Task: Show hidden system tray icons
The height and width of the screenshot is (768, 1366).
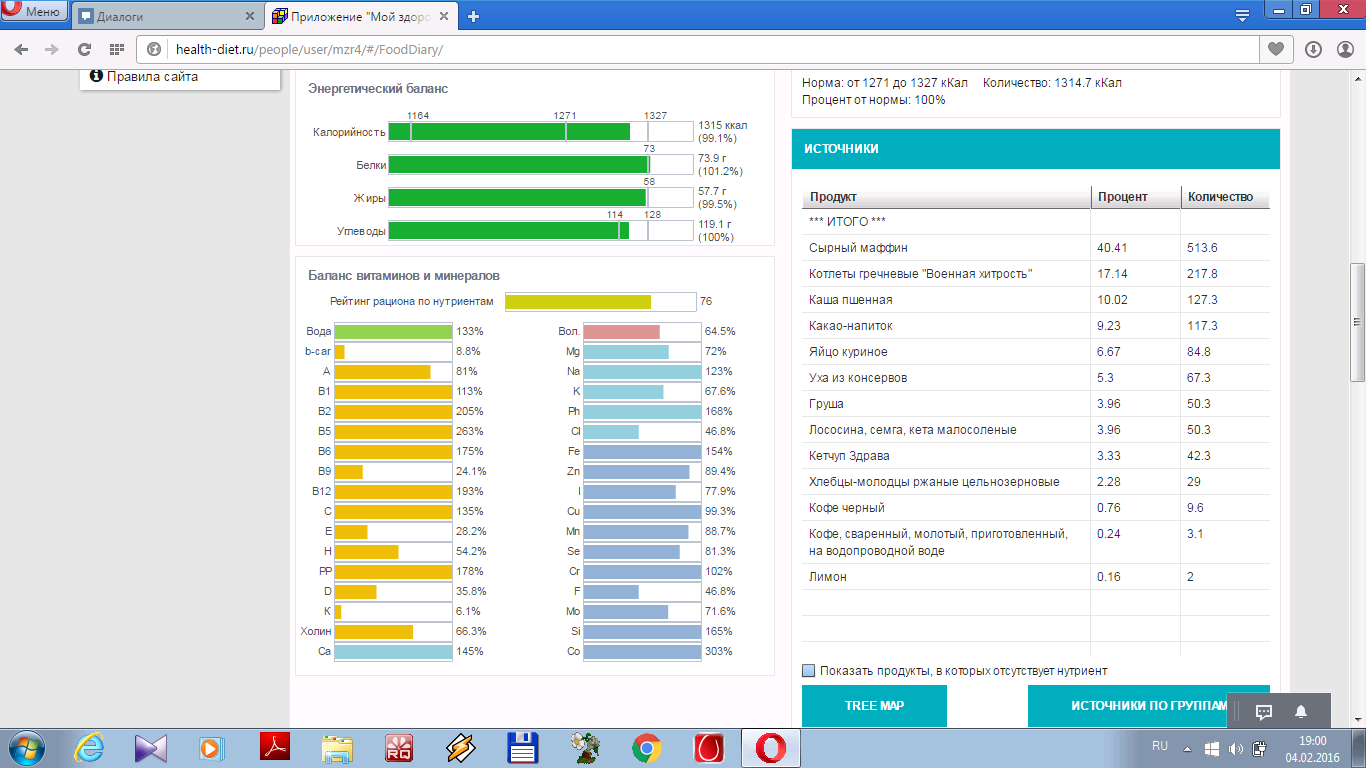Action: [1187, 748]
